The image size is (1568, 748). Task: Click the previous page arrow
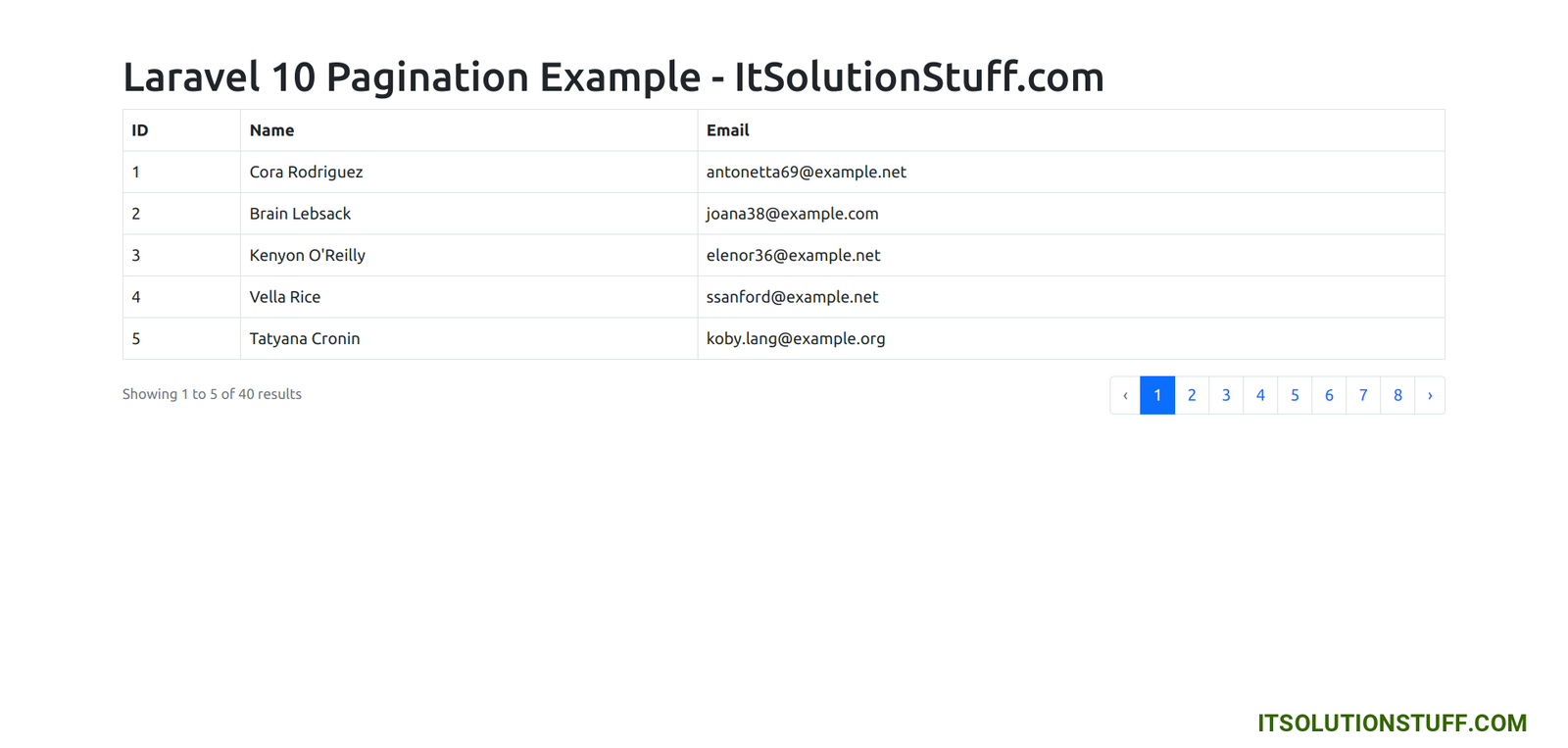(1125, 395)
